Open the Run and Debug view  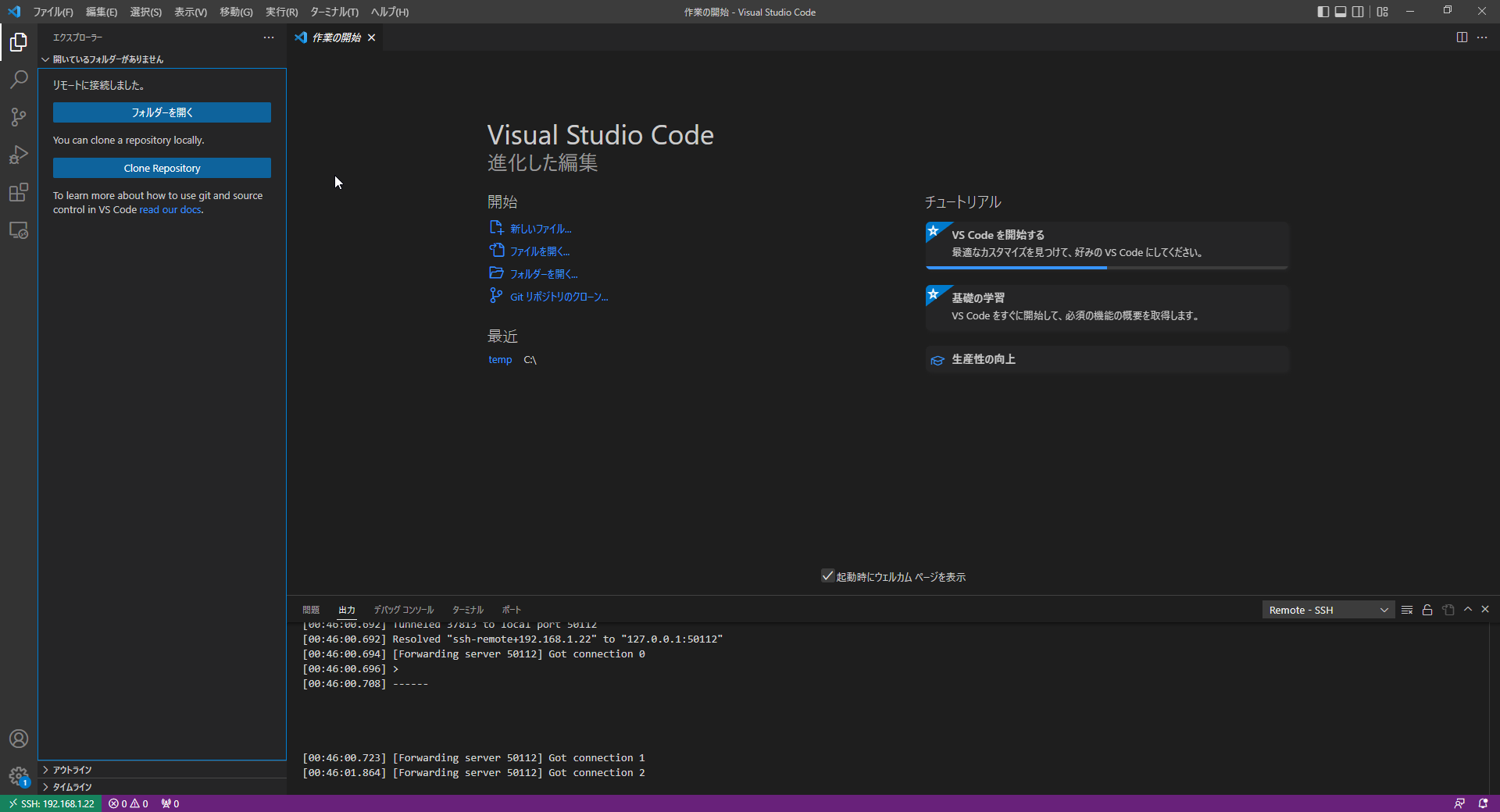point(19,155)
